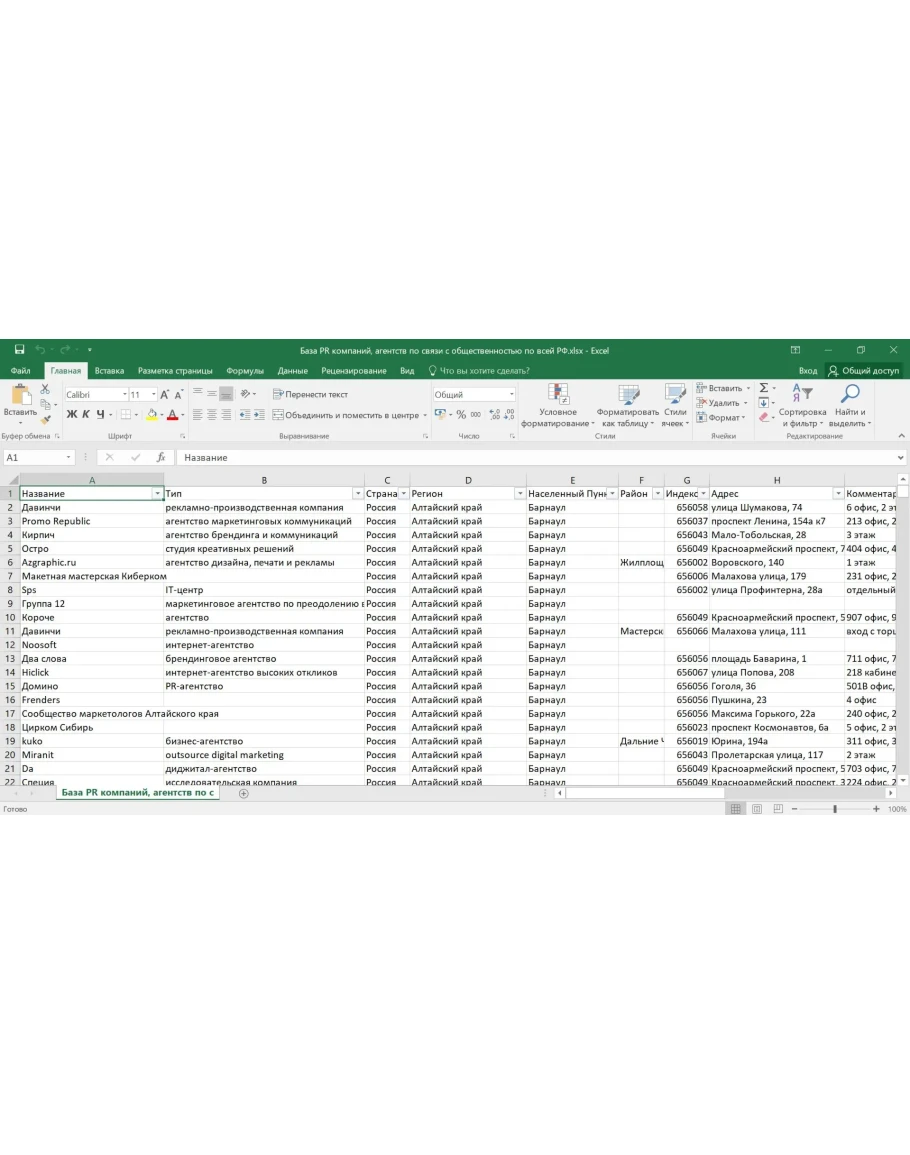Switch to the Формулы tab
Image resolution: width=910 pixels, height=1155 pixels.
(245, 371)
